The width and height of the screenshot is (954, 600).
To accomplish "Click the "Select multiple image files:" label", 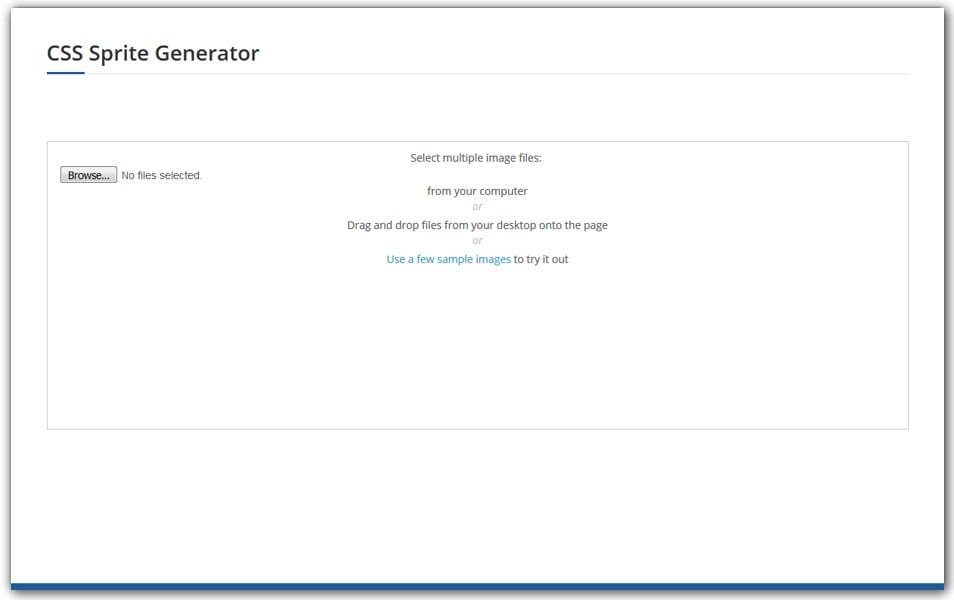I will (x=476, y=158).
